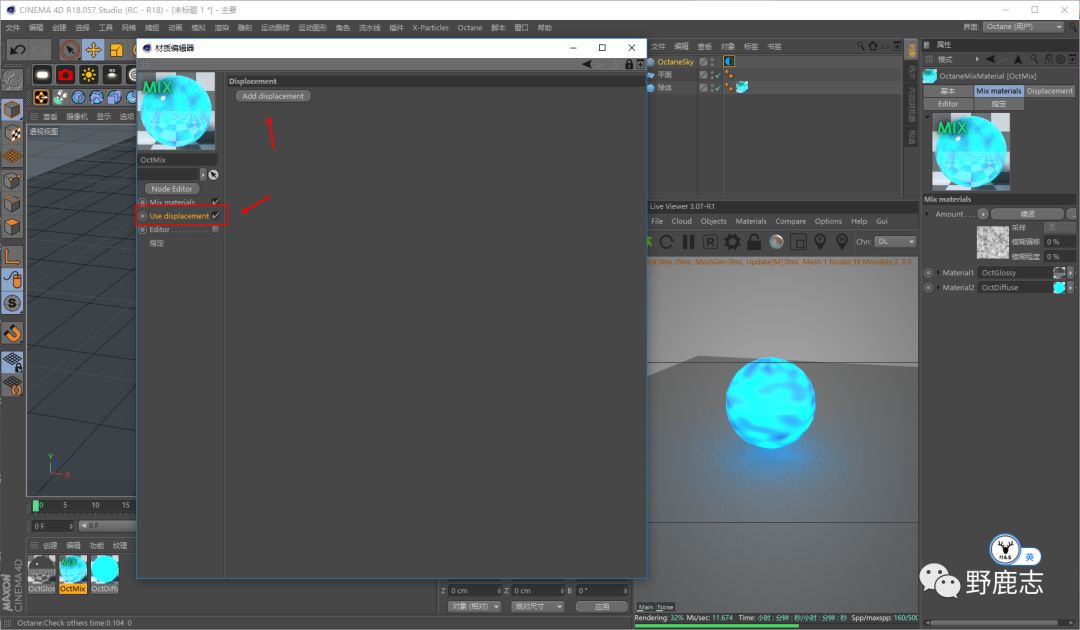
Task: Open the Octane (用户) layout dropdown
Action: pyautogui.click(x=1023, y=27)
